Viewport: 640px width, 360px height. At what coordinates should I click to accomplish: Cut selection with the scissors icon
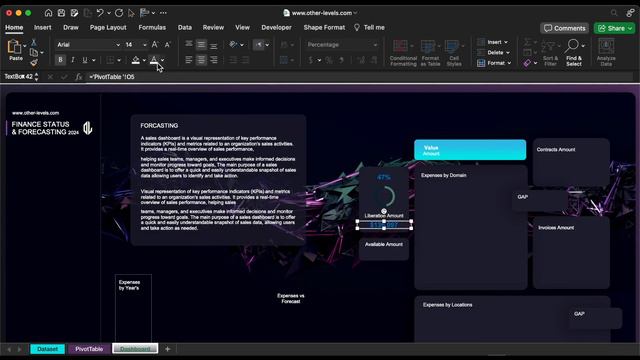[x=34, y=42]
